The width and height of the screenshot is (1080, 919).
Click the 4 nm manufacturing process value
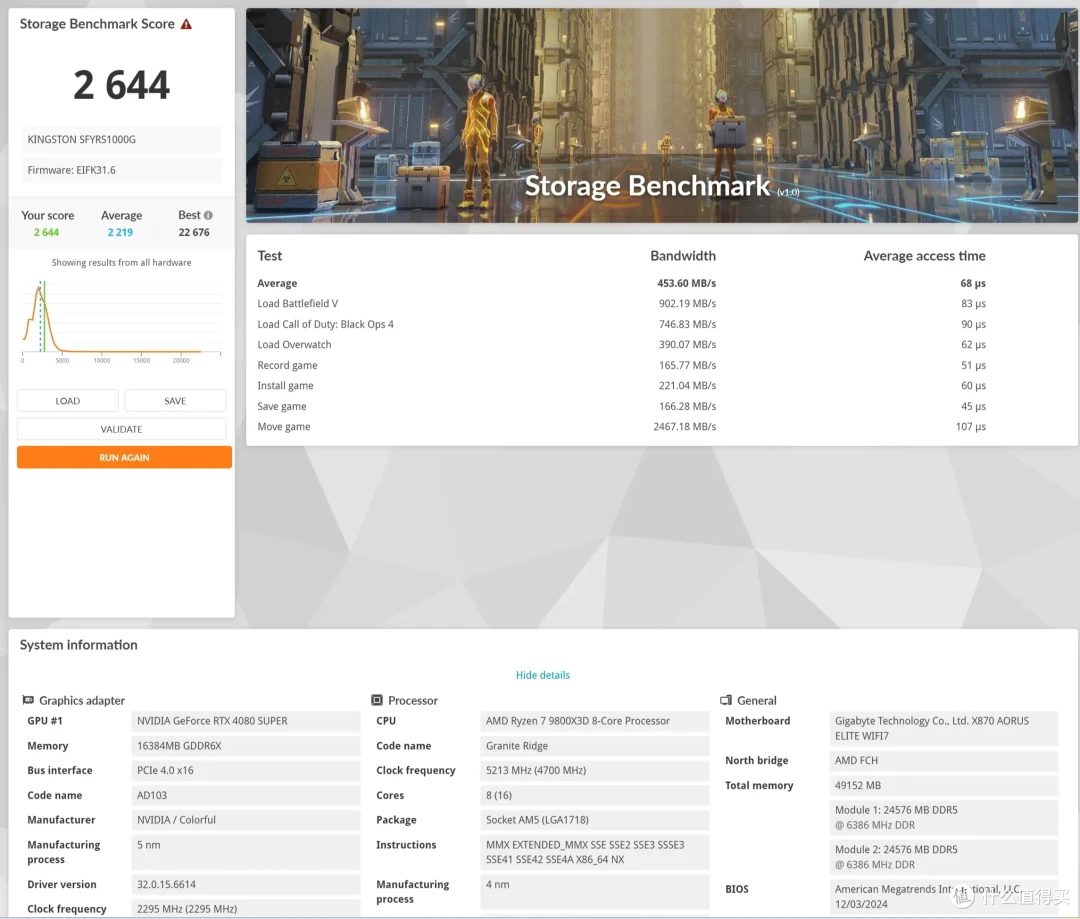594,891
